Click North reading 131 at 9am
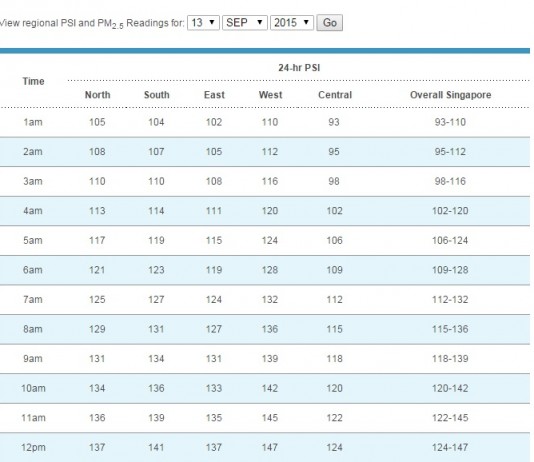This screenshot has width=534, height=462. [x=97, y=359]
